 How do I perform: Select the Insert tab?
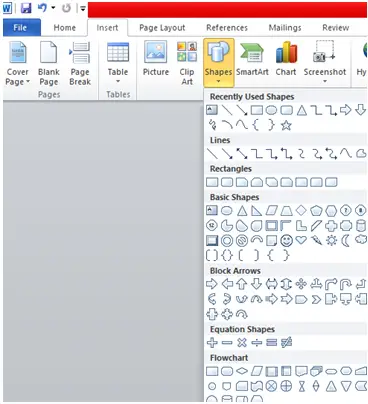[107, 28]
